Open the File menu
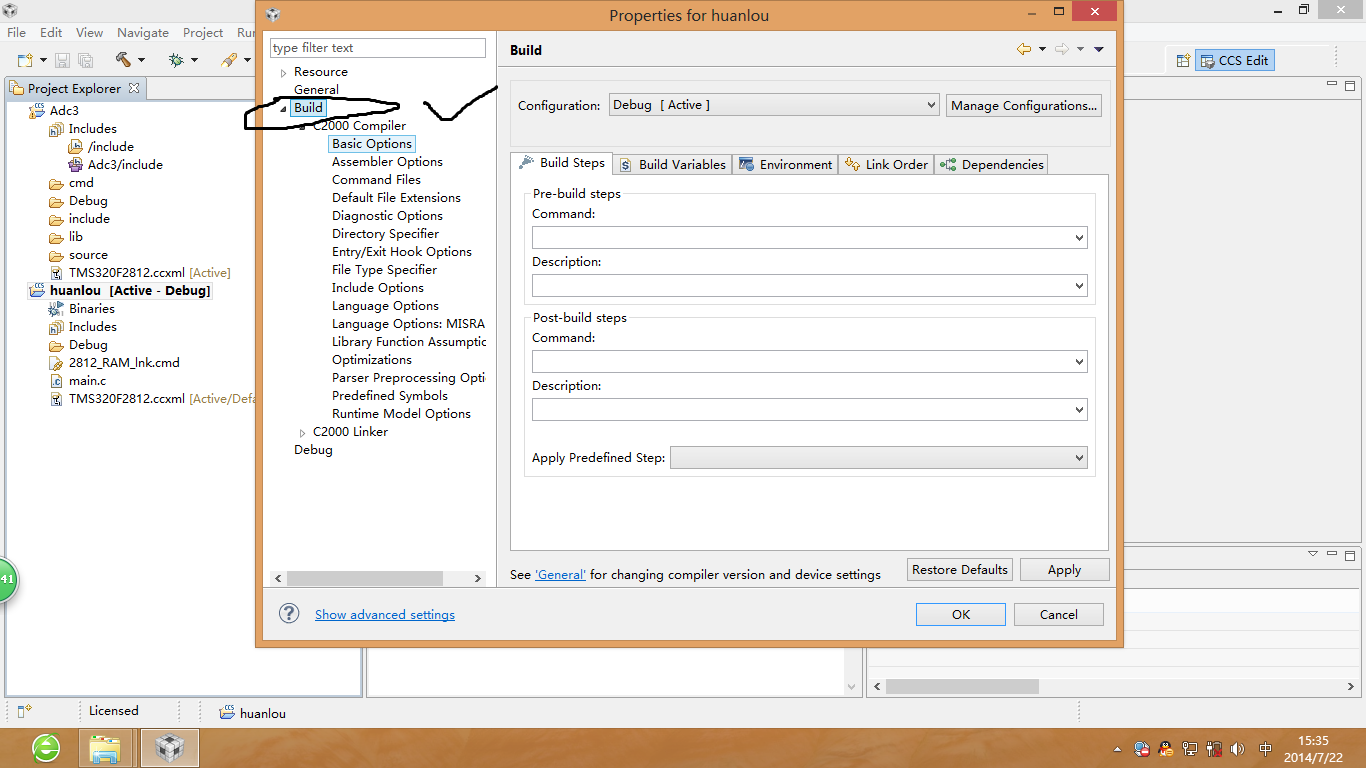 click(x=17, y=32)
